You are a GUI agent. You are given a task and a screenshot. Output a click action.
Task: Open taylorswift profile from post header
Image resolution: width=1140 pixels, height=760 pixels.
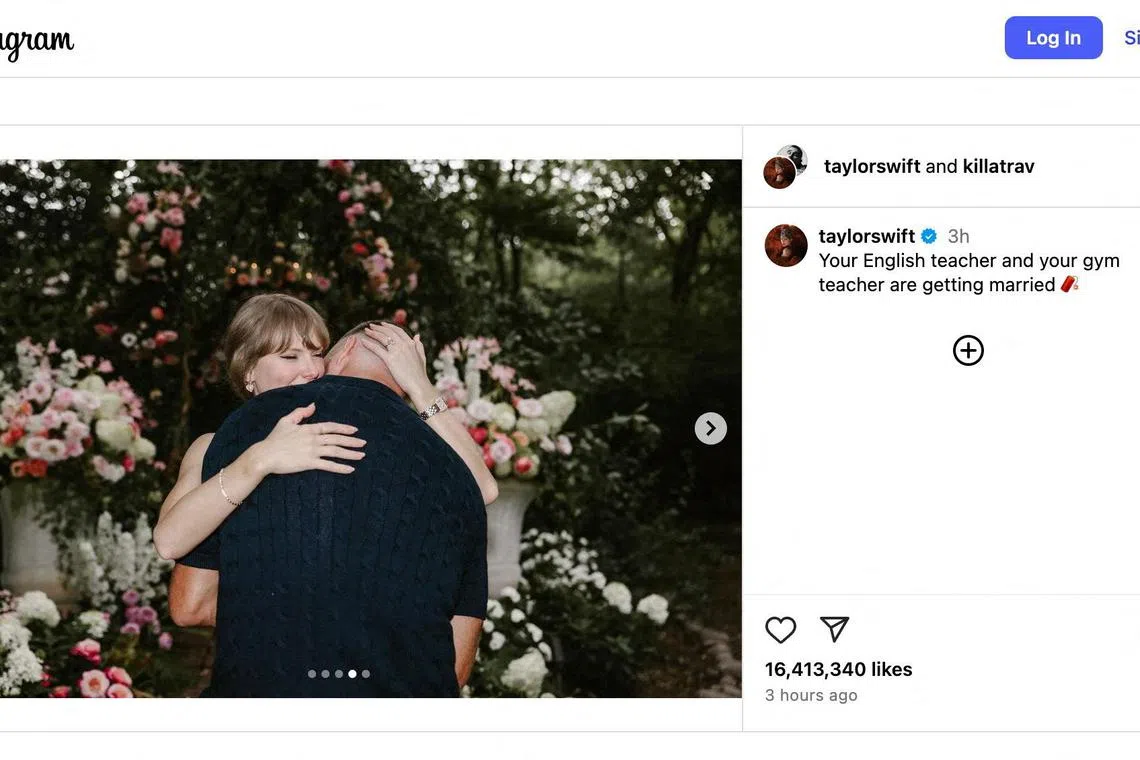872,166
